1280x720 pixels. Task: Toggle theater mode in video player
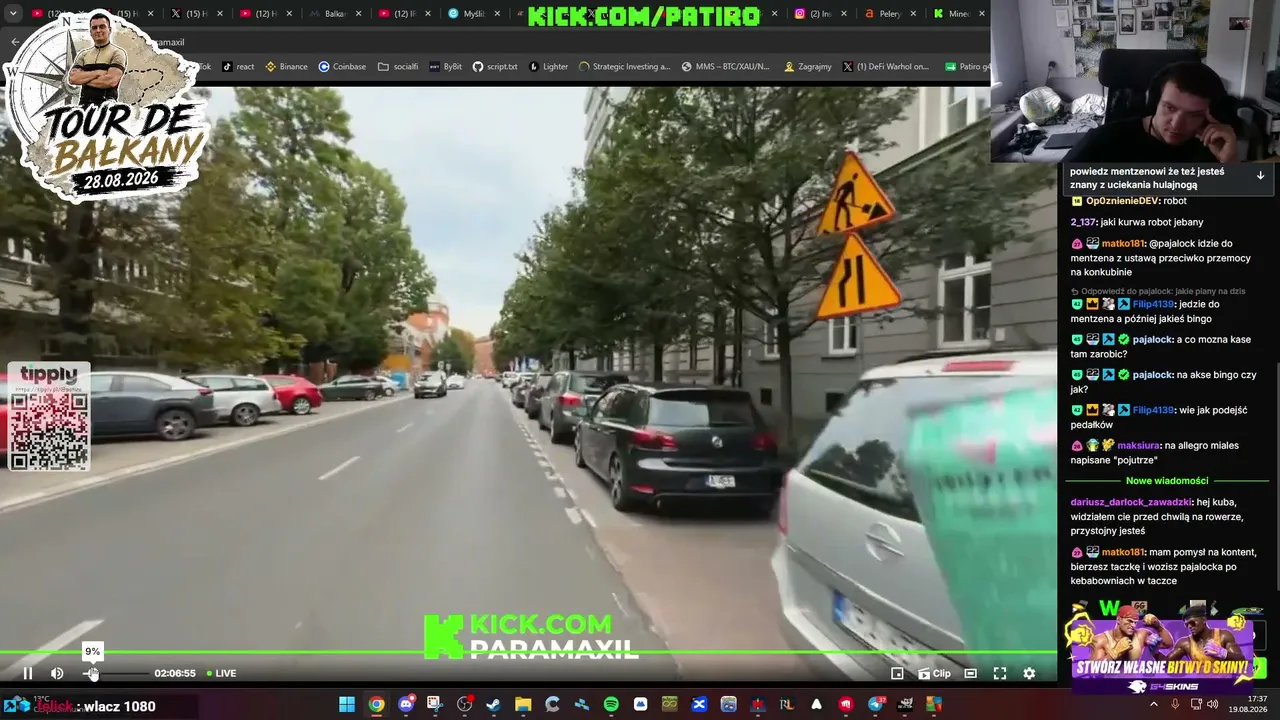click(970, 674)
